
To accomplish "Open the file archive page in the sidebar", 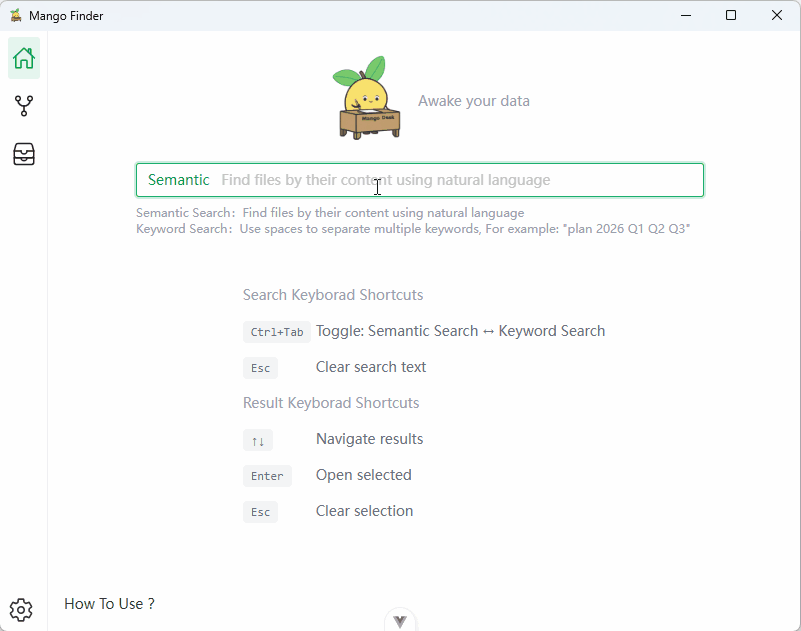I will click(23, 153).
